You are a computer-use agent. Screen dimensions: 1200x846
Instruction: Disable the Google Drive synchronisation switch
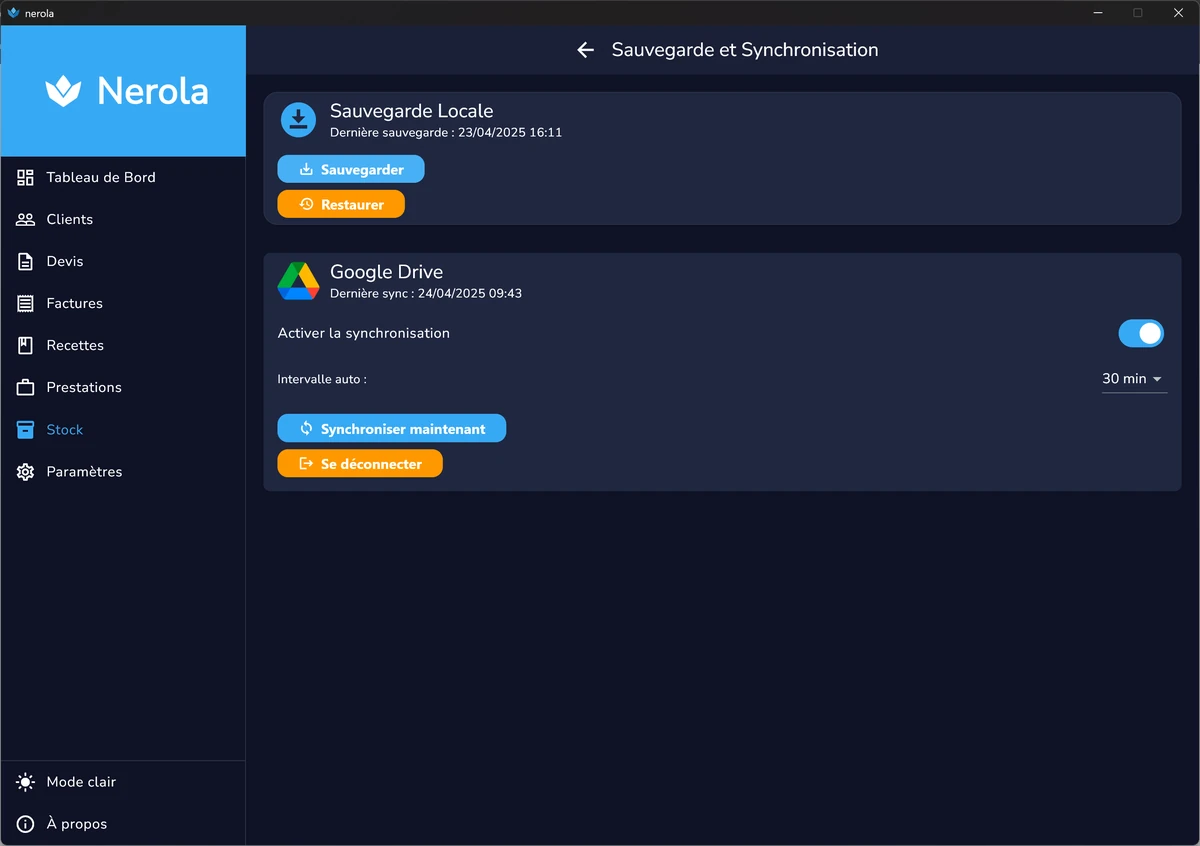click(x=1140, y=333)
